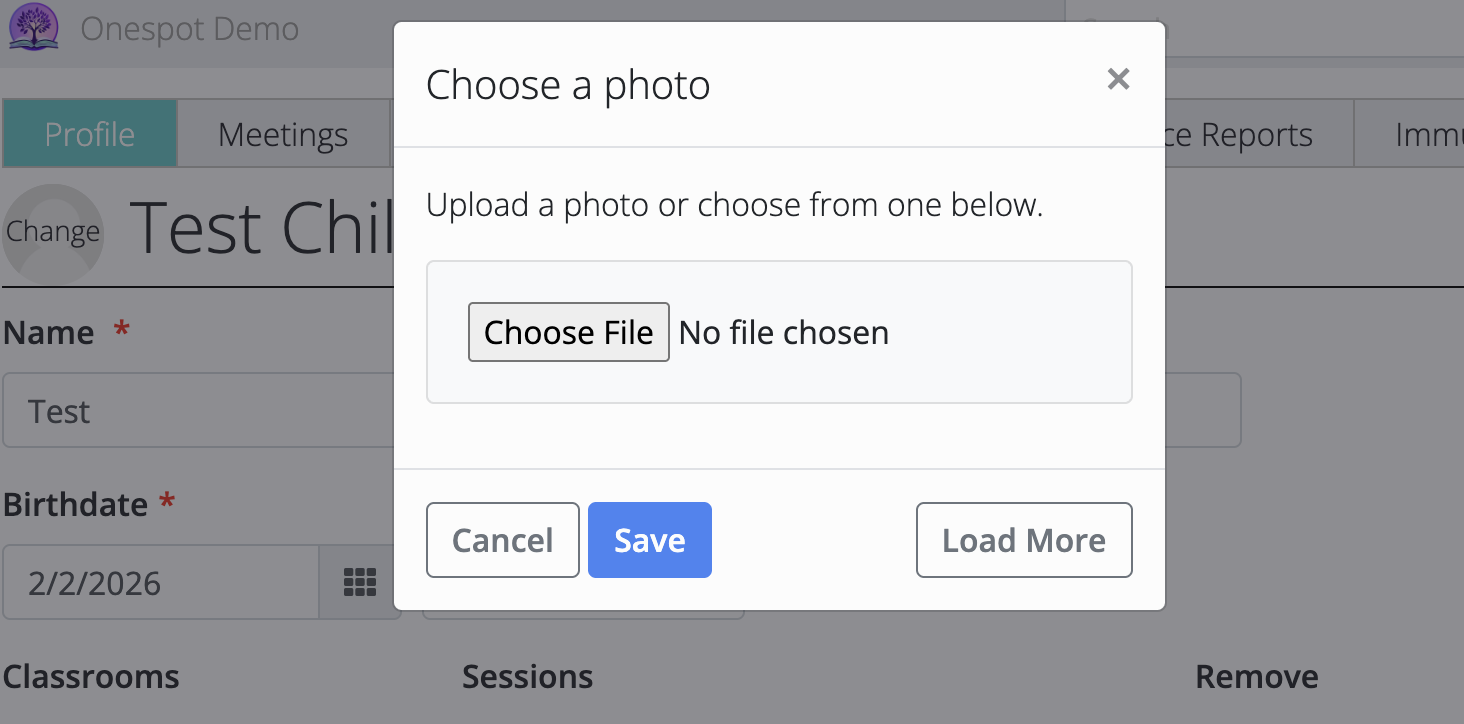Click the Onespot Demo site title
The width and height of the screenshot is (1464, 724).
click(x=189, y=29)
